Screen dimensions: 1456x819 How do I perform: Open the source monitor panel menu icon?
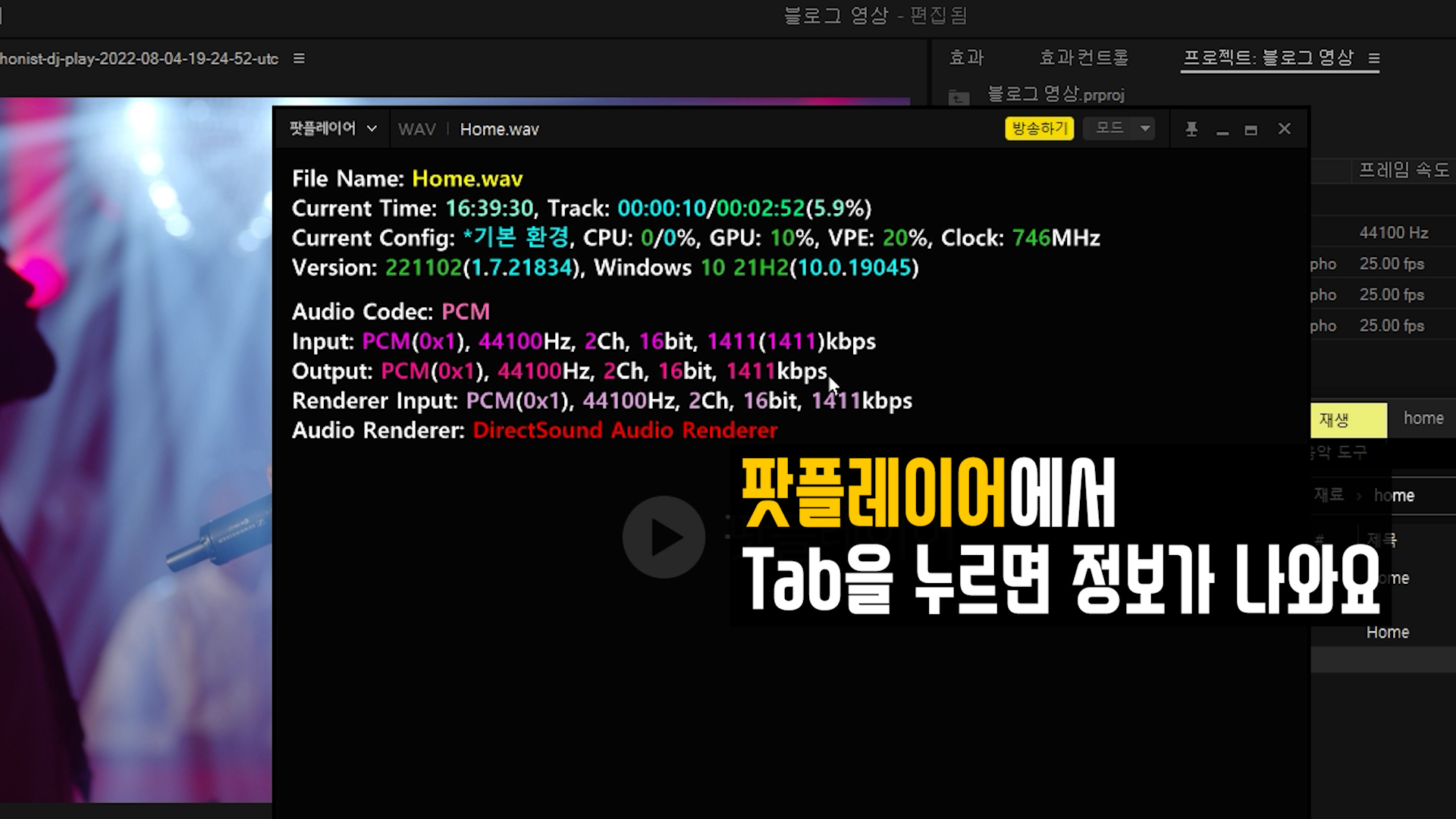click(x=299, y=58)
